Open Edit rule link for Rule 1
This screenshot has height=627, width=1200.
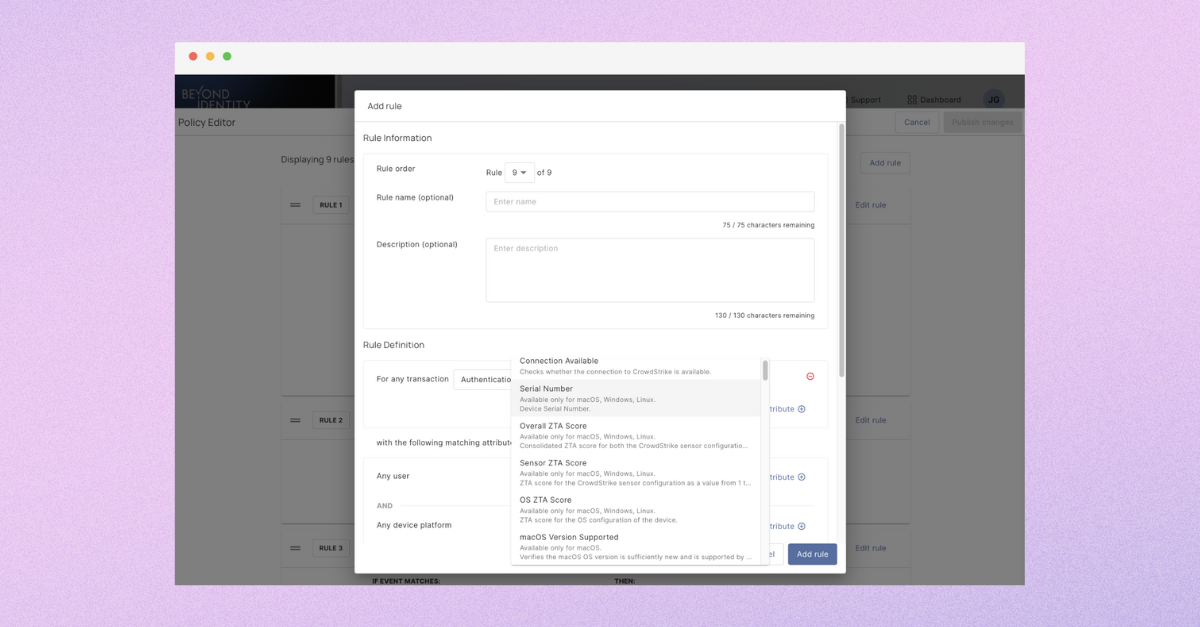870,205
